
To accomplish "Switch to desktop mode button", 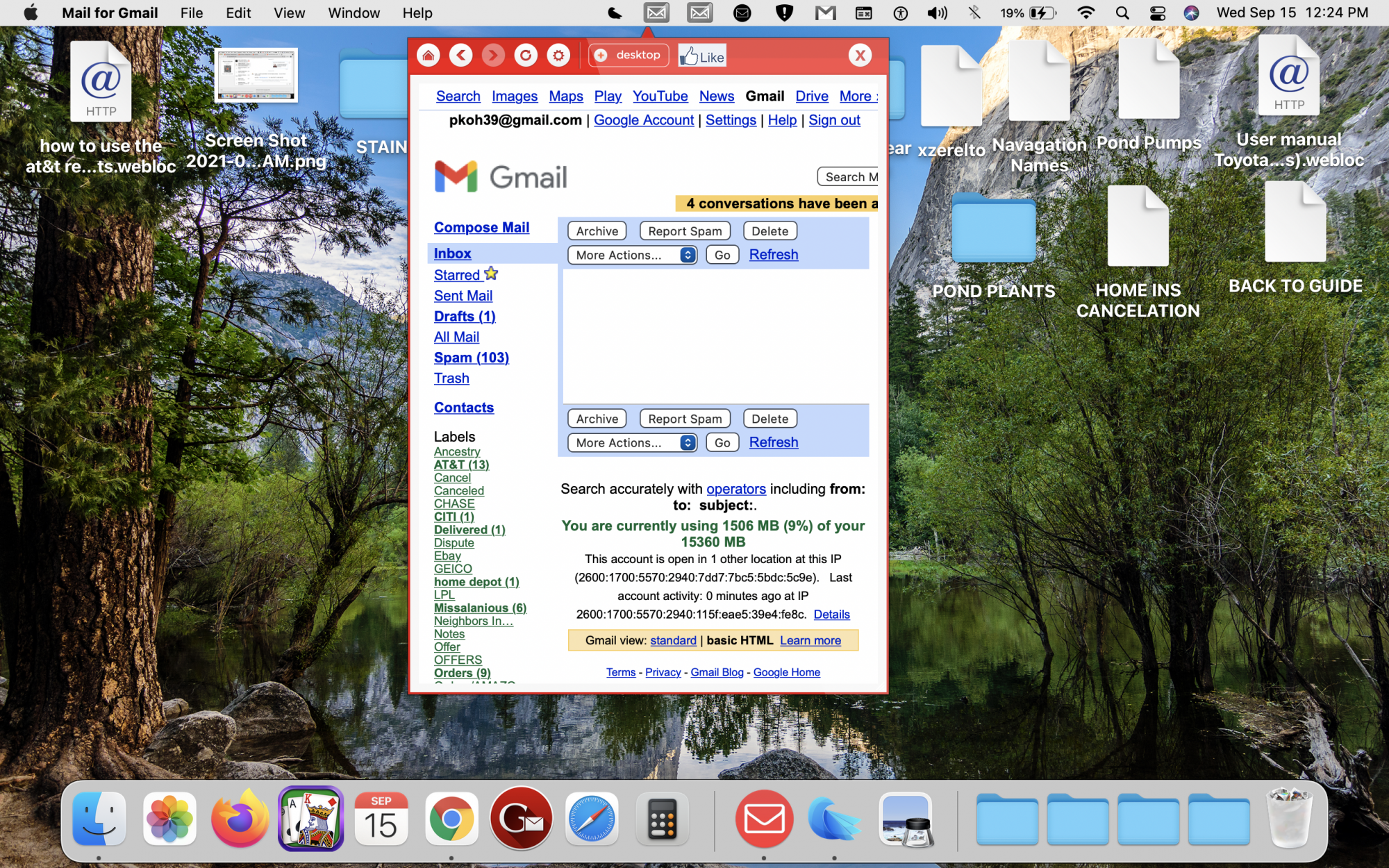I will [x=629, y=55].
